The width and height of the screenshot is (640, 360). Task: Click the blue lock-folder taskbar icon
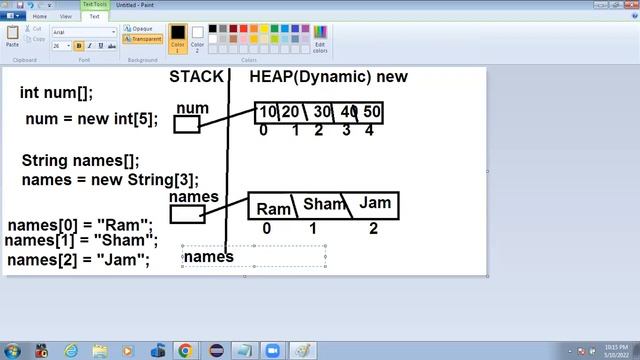click(158, 351)
